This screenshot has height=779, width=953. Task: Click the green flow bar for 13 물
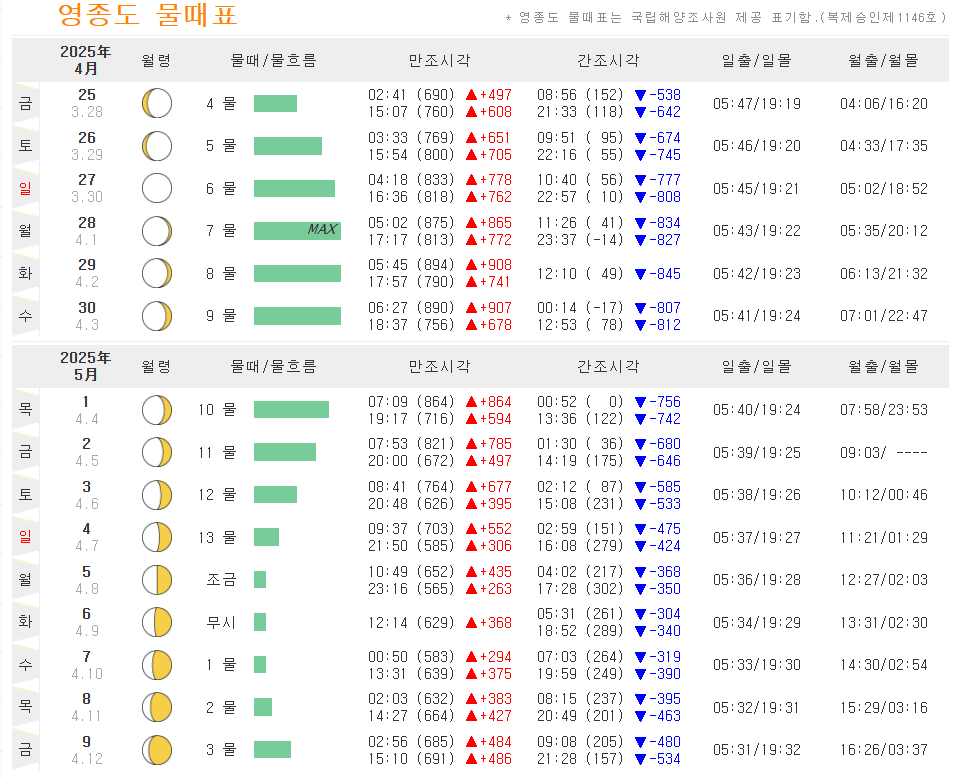point(266,537)
